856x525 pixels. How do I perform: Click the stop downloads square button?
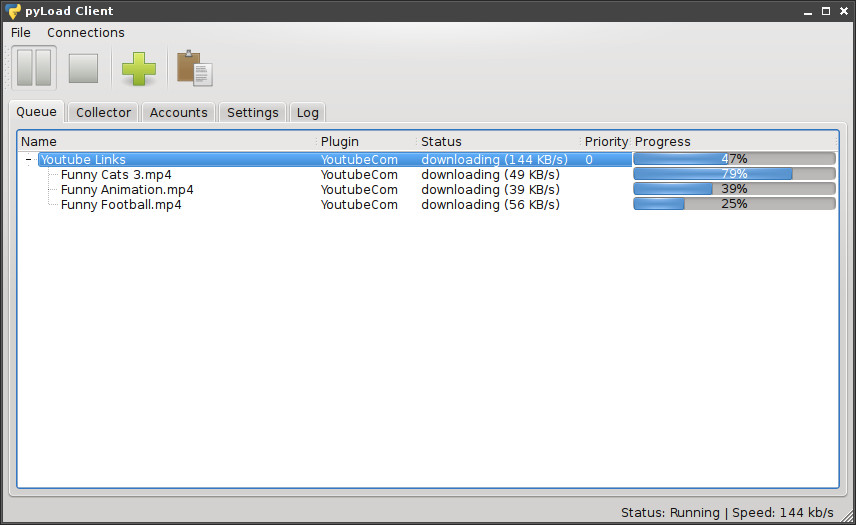coord(83,68)
